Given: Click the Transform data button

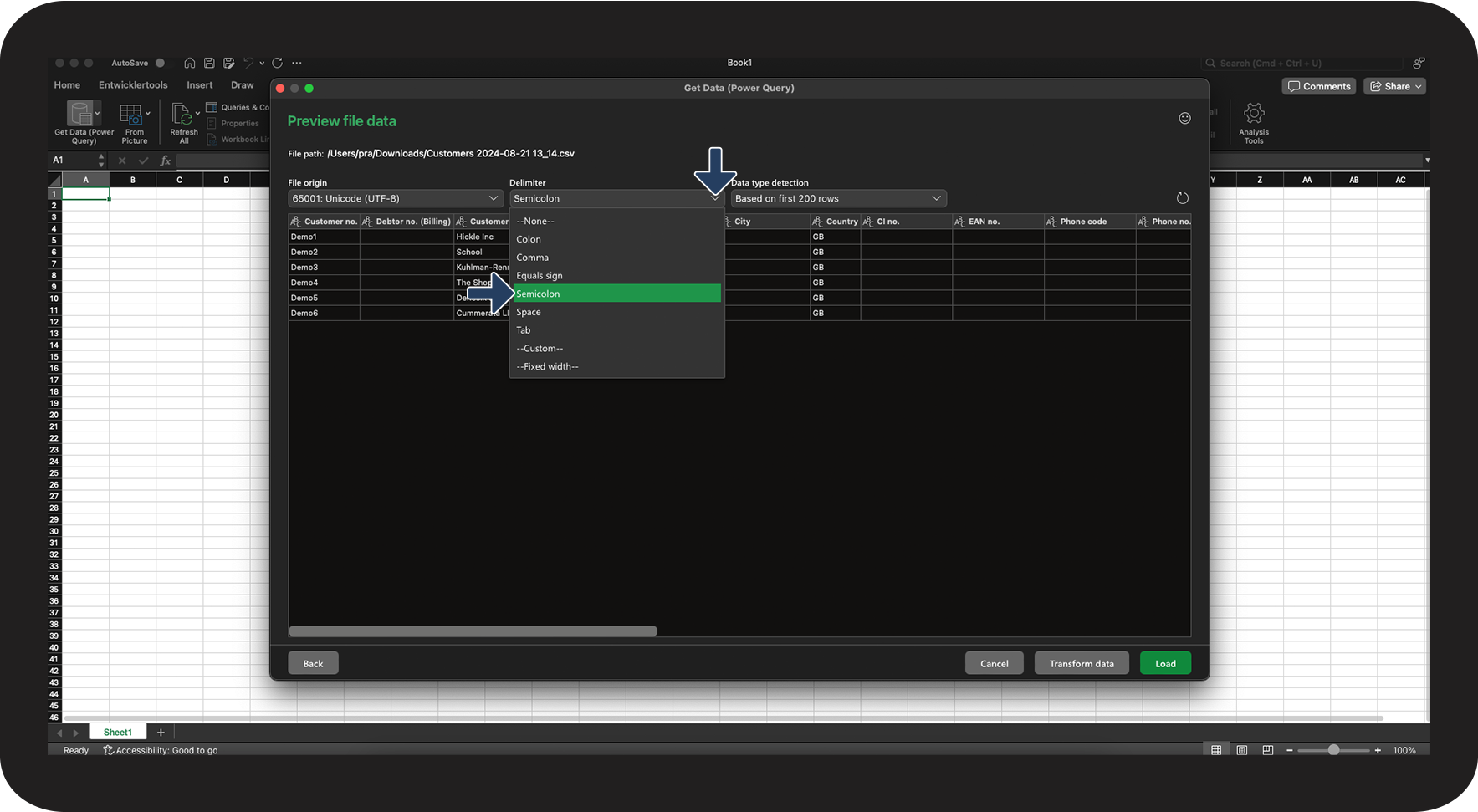Looking at the screenshot, I should coord(1081,663).
